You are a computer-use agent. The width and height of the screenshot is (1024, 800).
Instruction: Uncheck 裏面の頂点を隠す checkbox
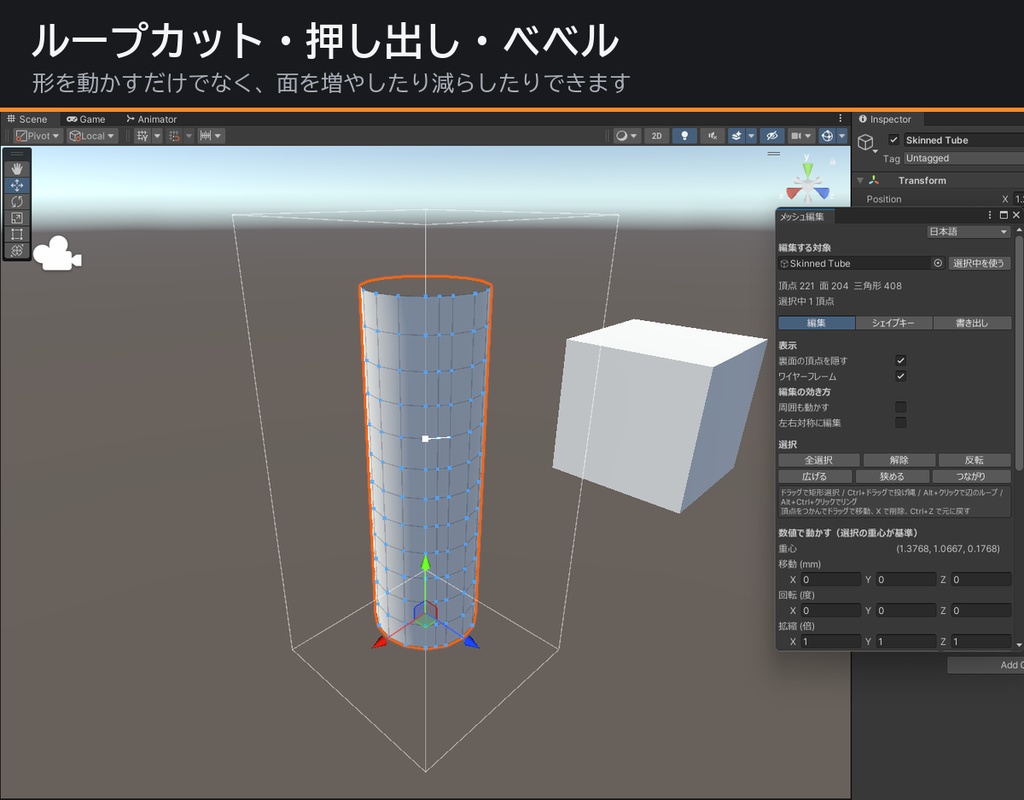pos(901,360)
